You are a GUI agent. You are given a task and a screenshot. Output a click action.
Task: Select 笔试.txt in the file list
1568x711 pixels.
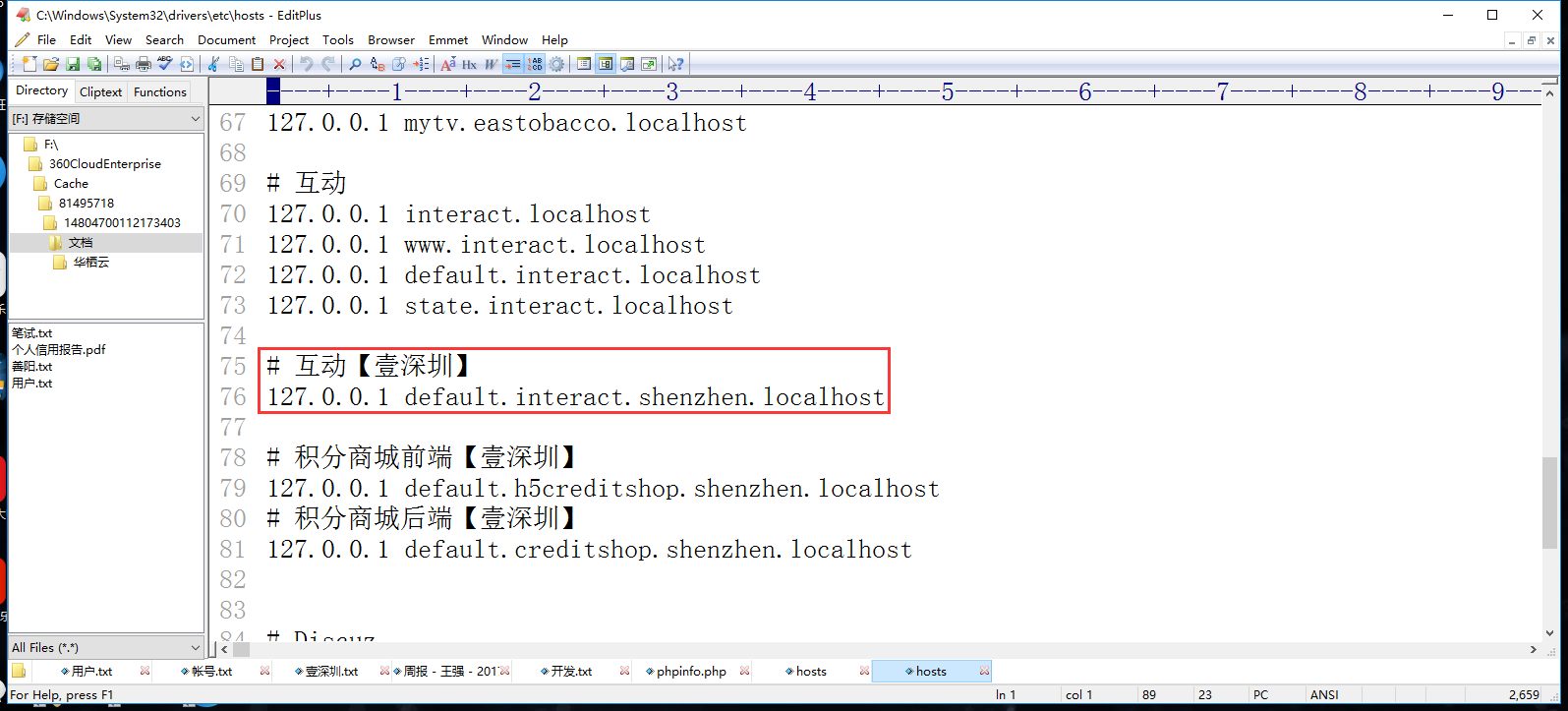[32, 332]
